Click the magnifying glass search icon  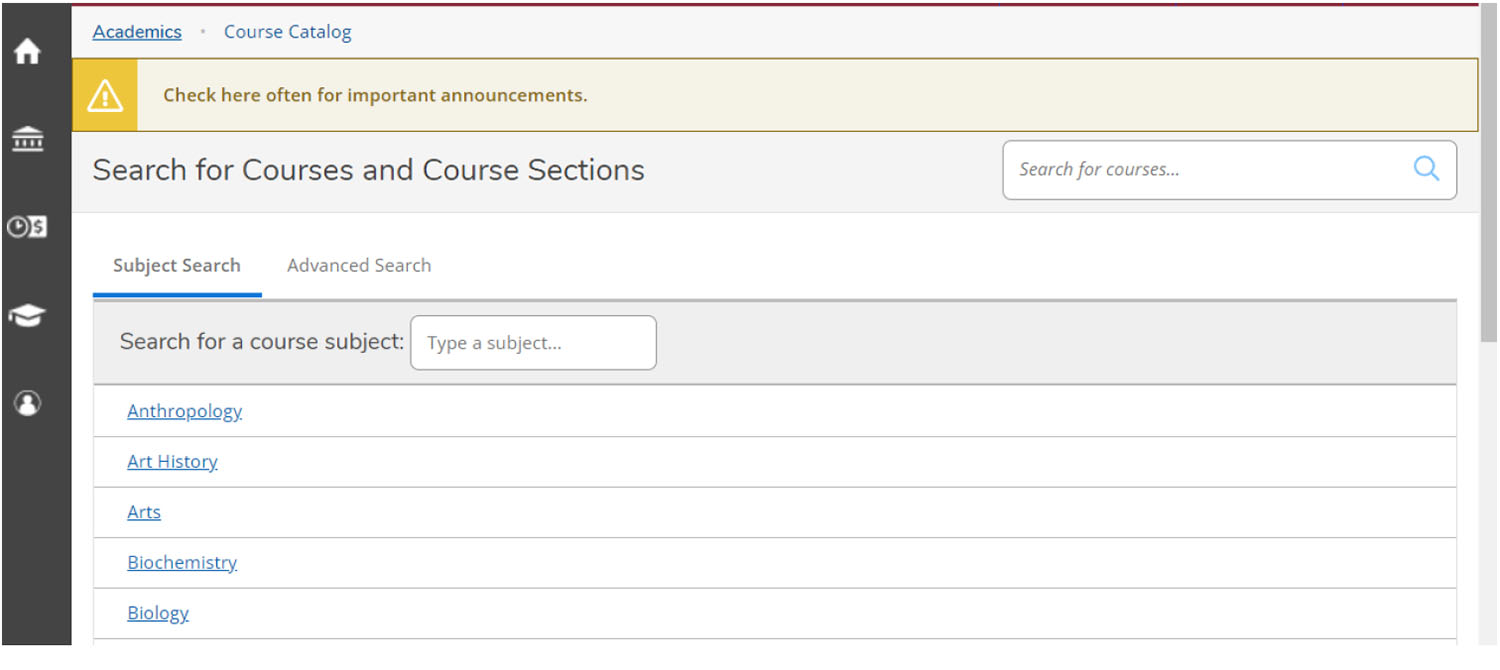(1426, 169)
